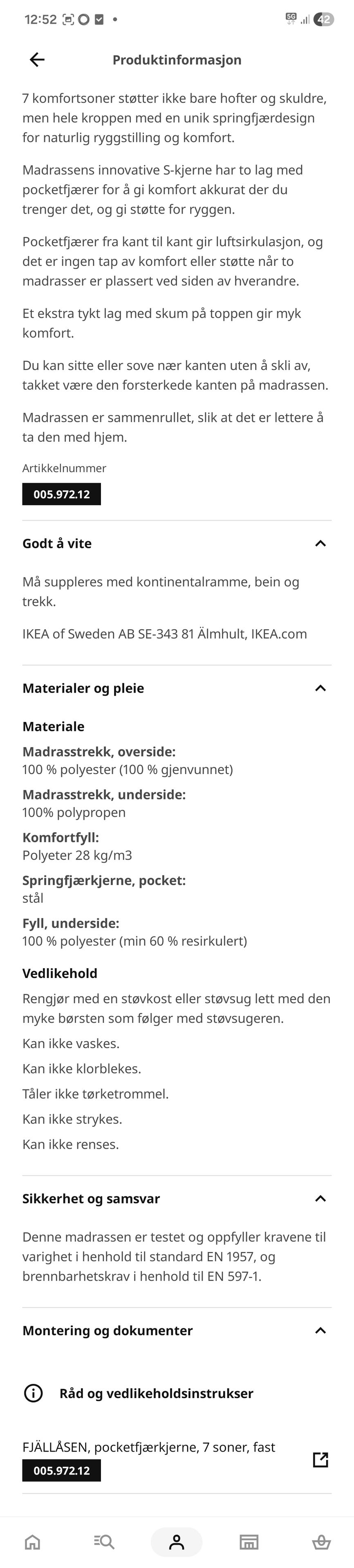Tap the Materiale heading text
This screenshot has width=354, height=1568.
point(54,727)
